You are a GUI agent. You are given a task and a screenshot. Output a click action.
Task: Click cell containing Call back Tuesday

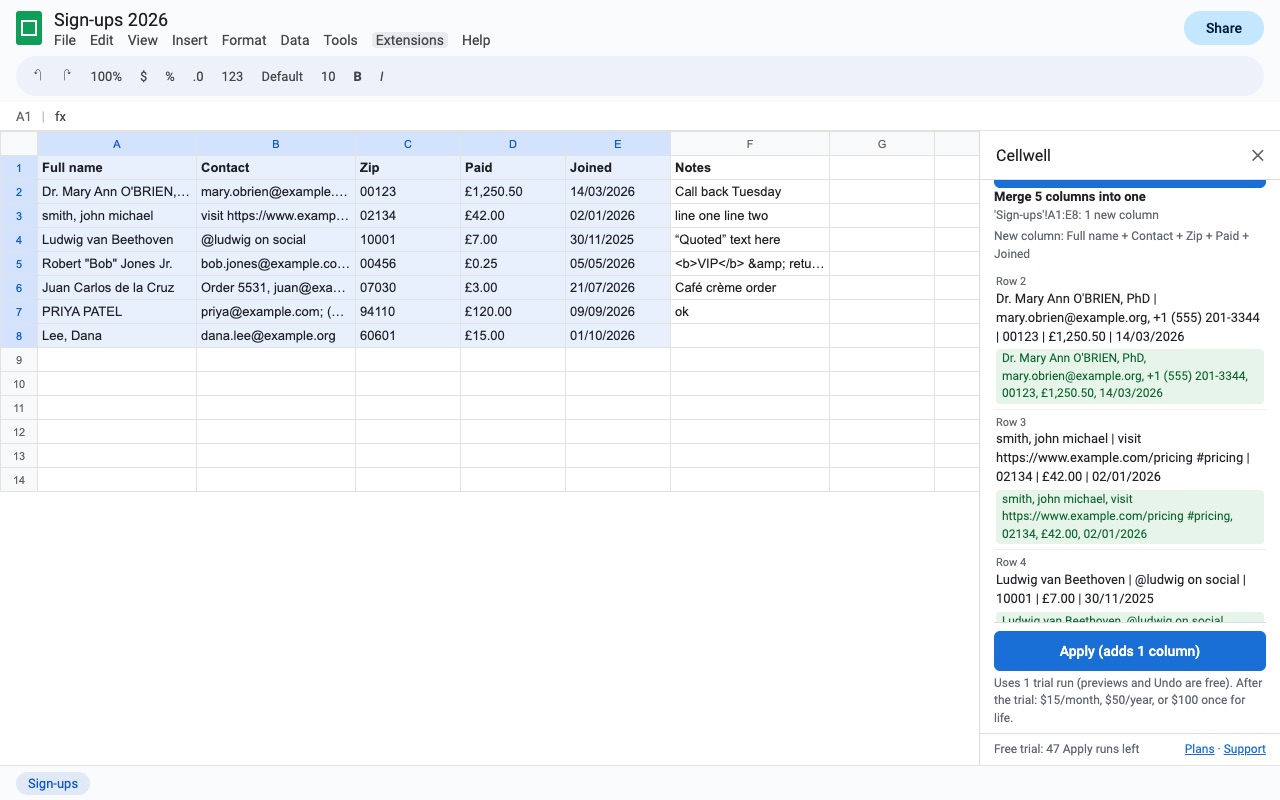click(x=750, y=192)
